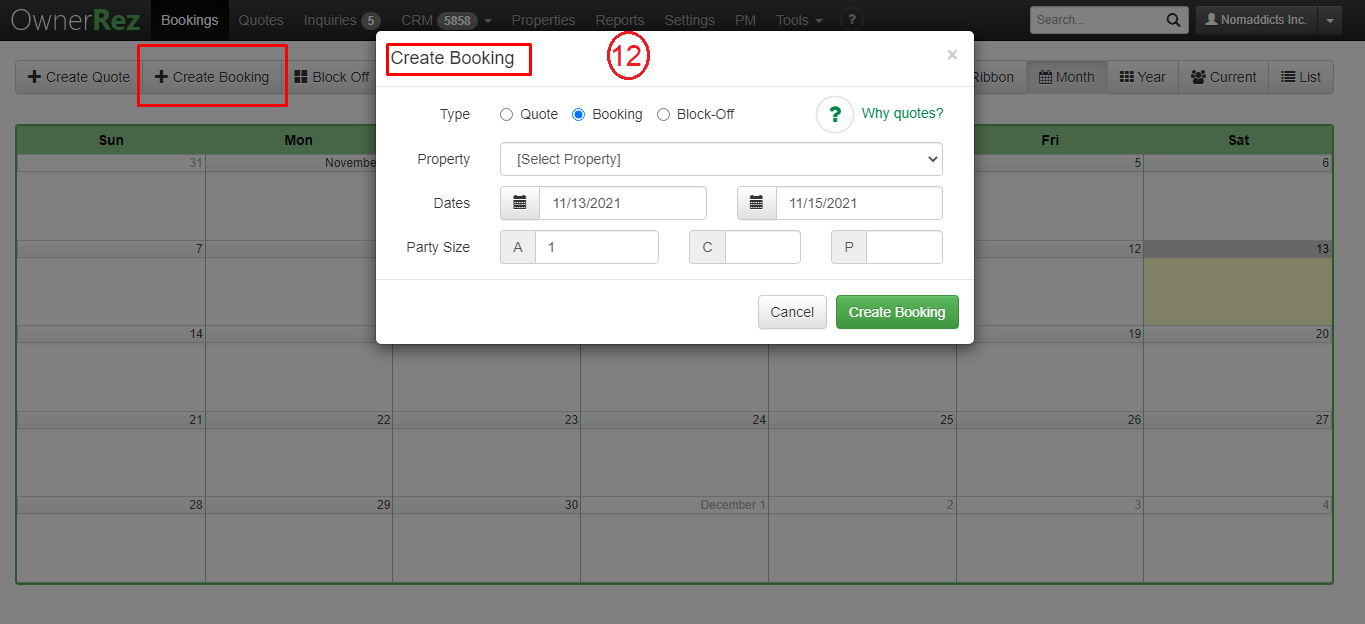
Task: Open the PM menu item
Action: point(745,20)
